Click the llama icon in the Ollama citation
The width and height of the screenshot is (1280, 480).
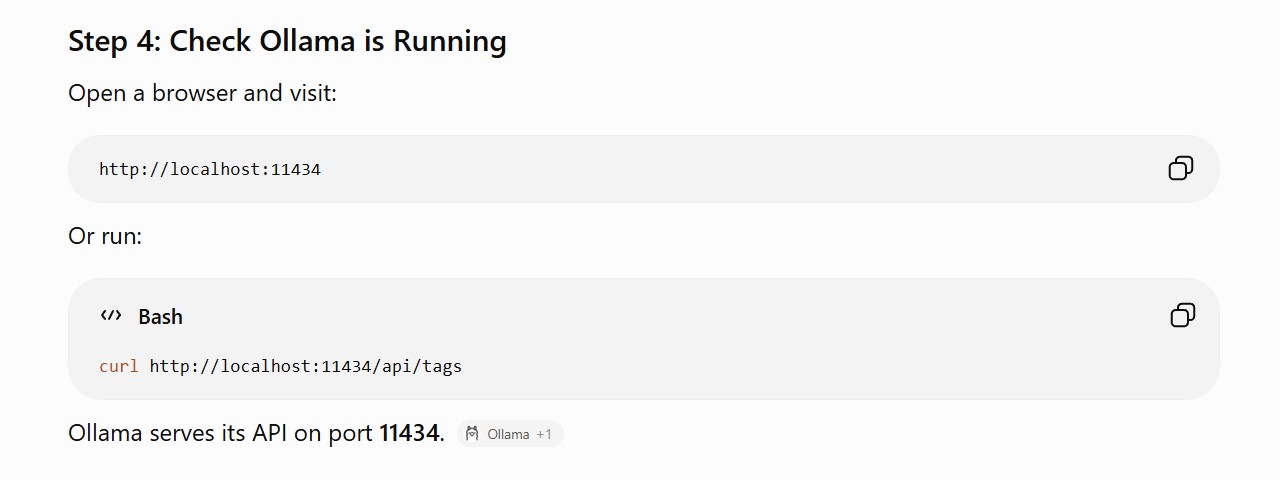pos(473,434)
